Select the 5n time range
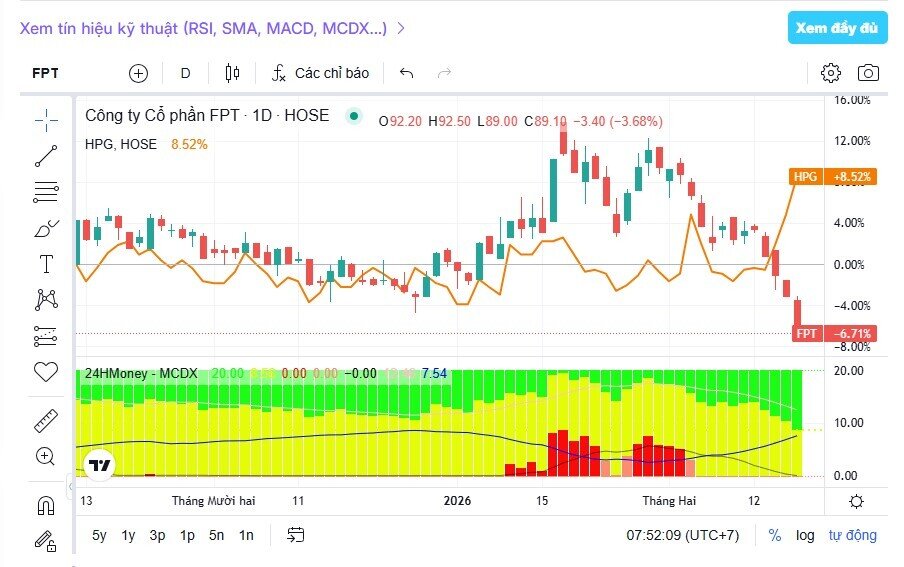 click(x=216, y=536)
